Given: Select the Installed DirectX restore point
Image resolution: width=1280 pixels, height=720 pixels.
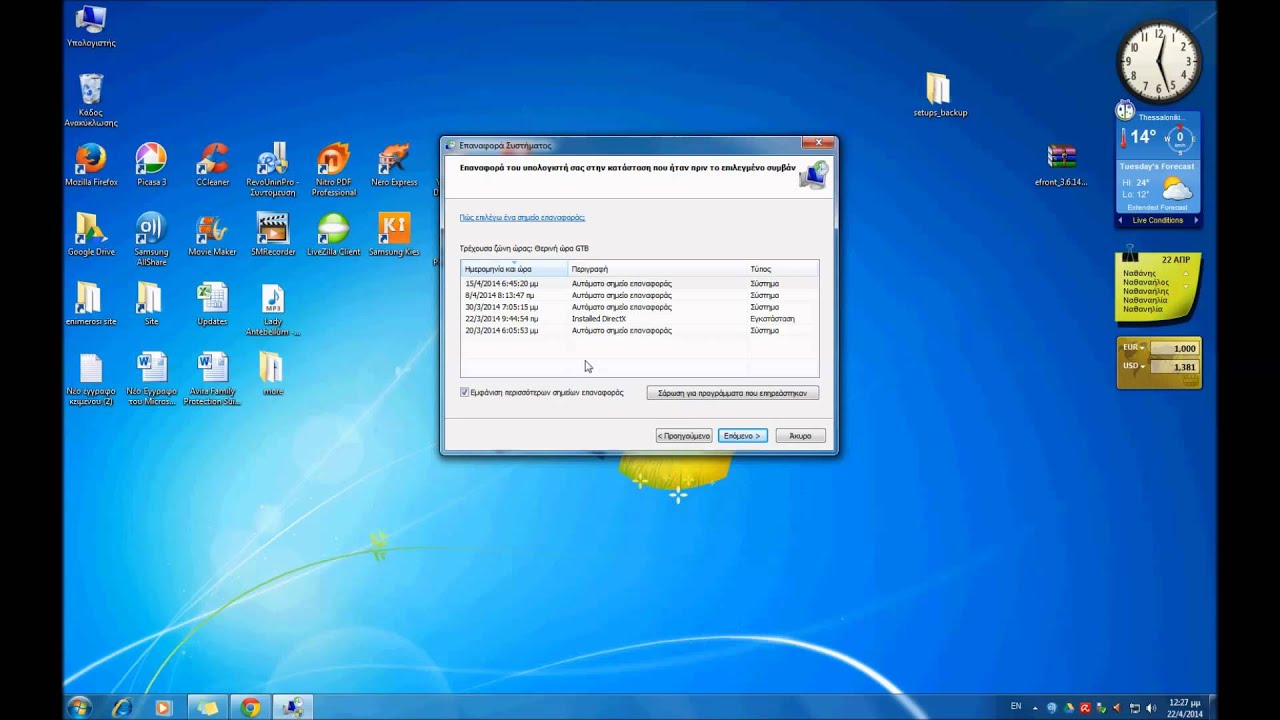Looking at the screenshot, I should (639, 319).
